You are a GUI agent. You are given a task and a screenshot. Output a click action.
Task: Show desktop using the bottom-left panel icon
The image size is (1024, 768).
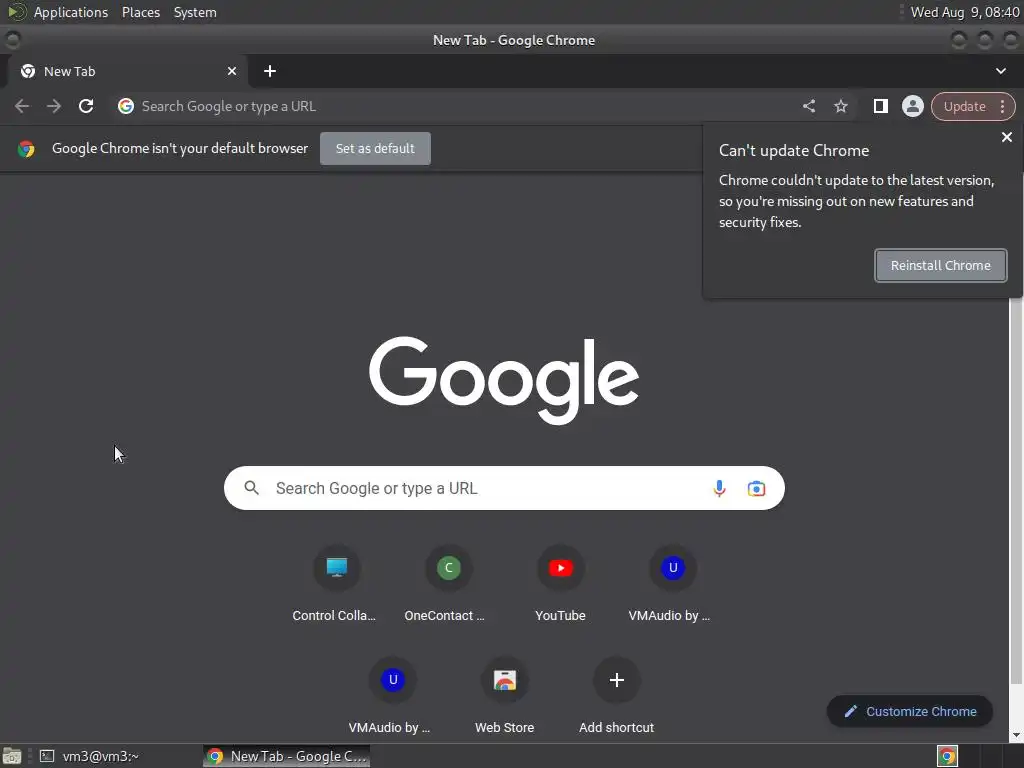pos(12,756)
